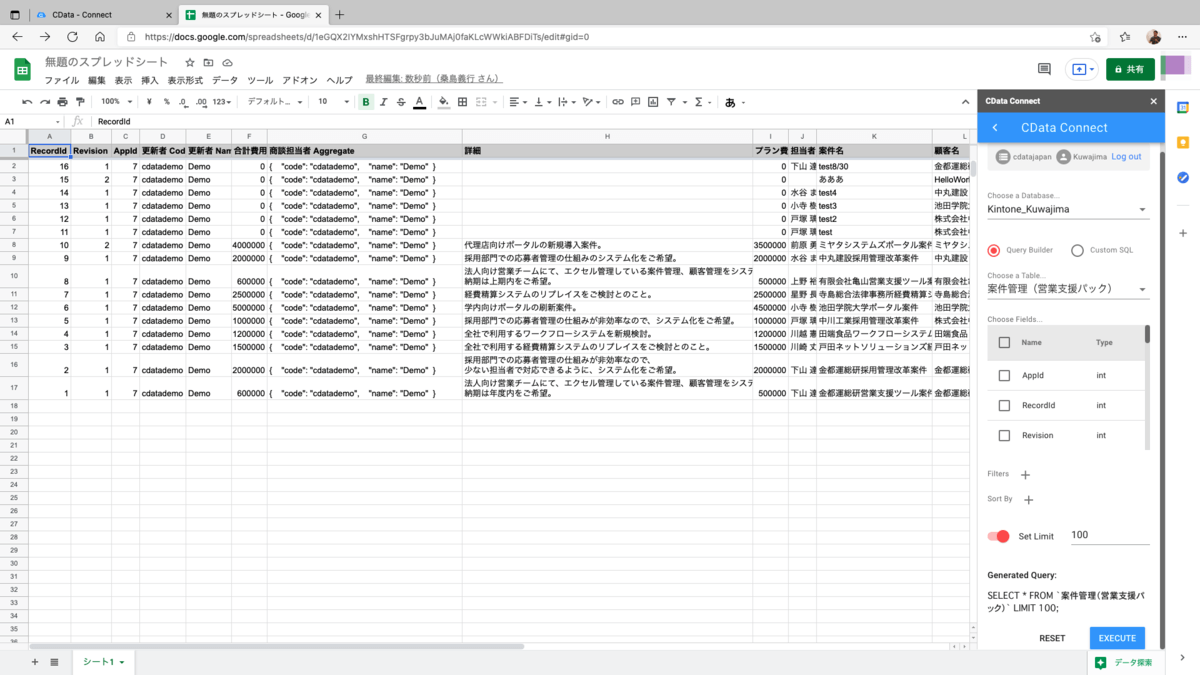Check the Revision field checkbox
This screenshot has width=1200, height=675.
pos(1005,436)
